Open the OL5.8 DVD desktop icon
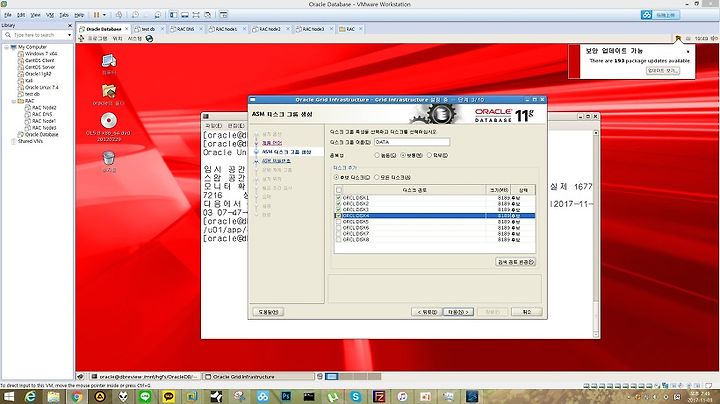 pos(109,126)
